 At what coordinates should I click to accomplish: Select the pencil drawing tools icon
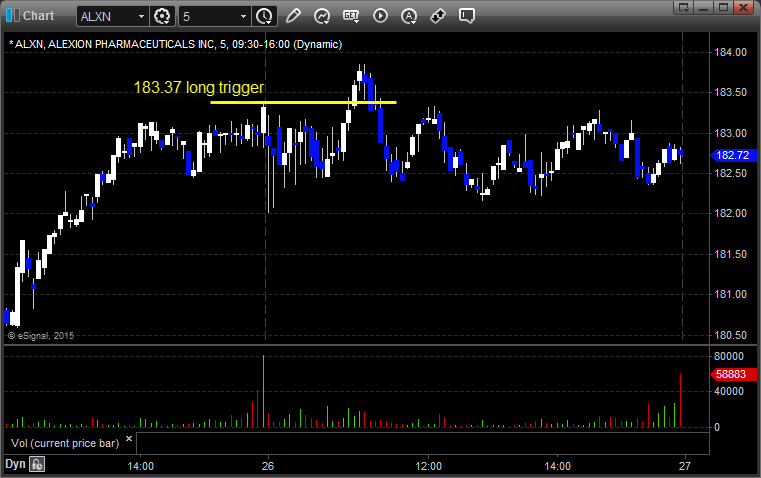click(293, 16)
